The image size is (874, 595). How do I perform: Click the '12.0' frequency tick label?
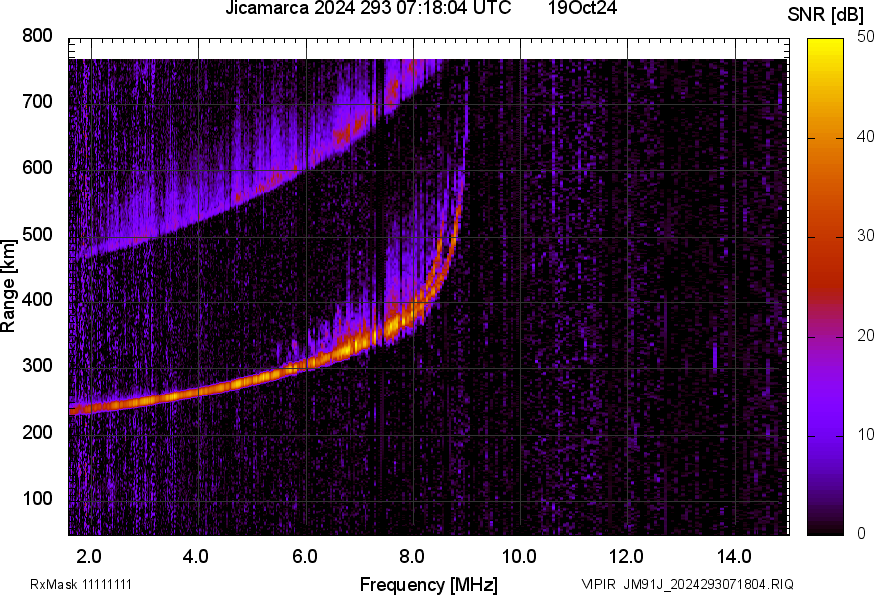click(x=627, y=557)
